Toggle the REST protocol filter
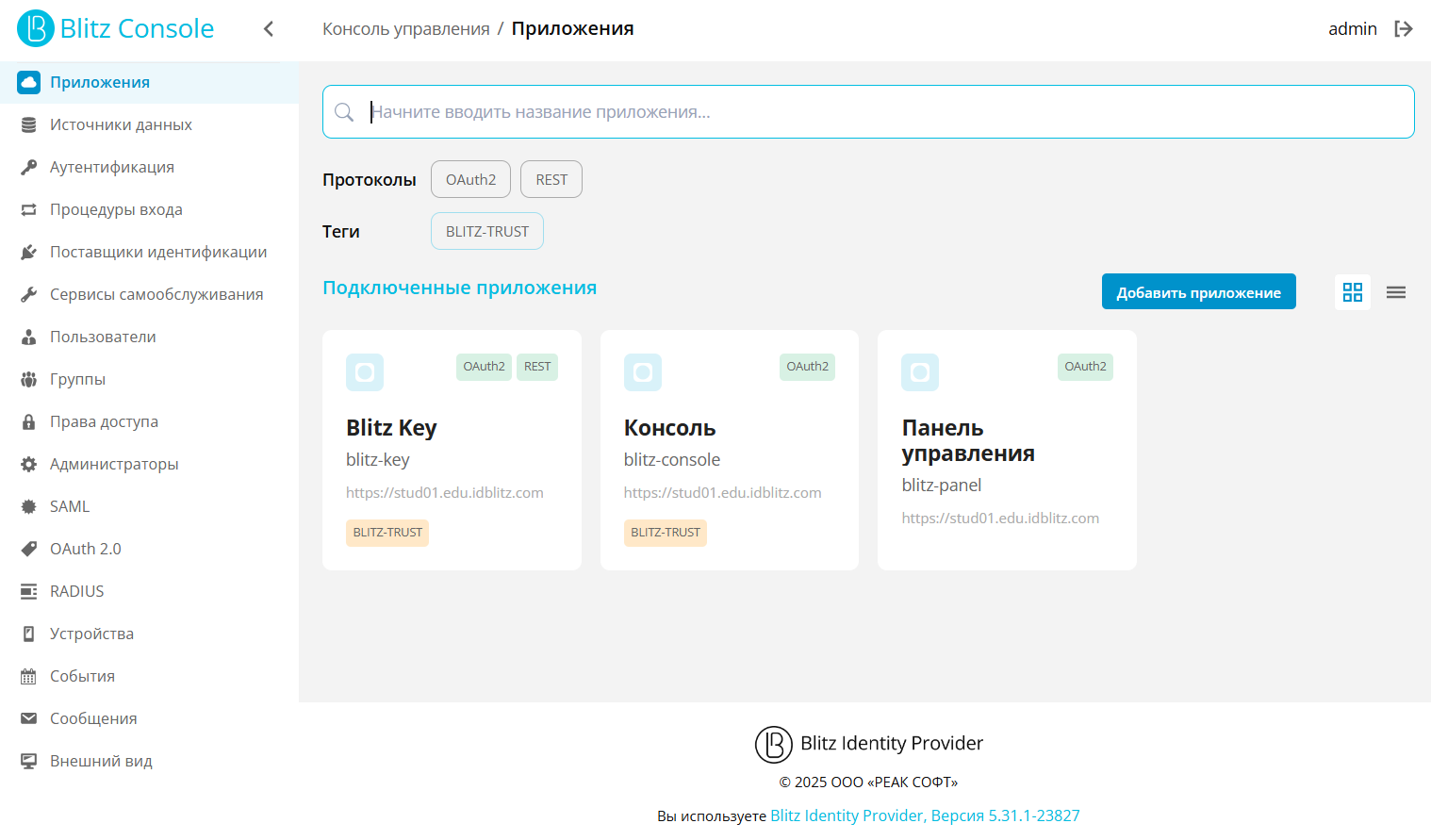 551,179
